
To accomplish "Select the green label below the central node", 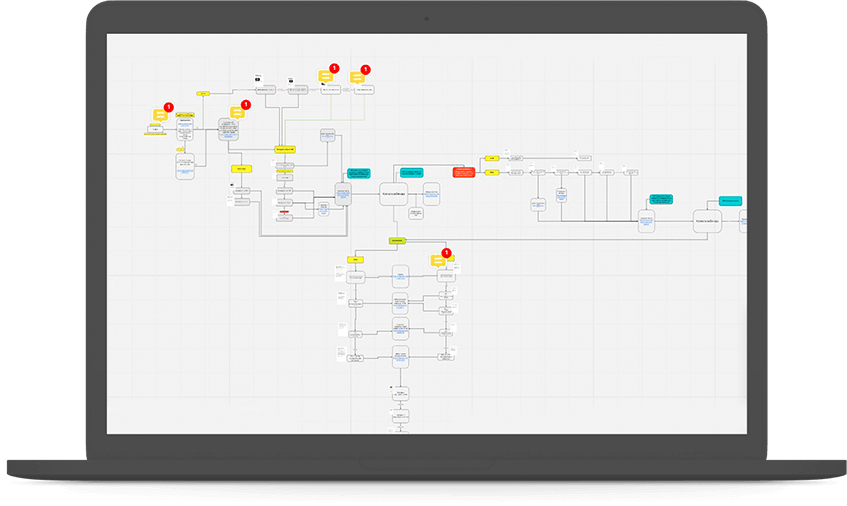I will (x=397, y=241).
